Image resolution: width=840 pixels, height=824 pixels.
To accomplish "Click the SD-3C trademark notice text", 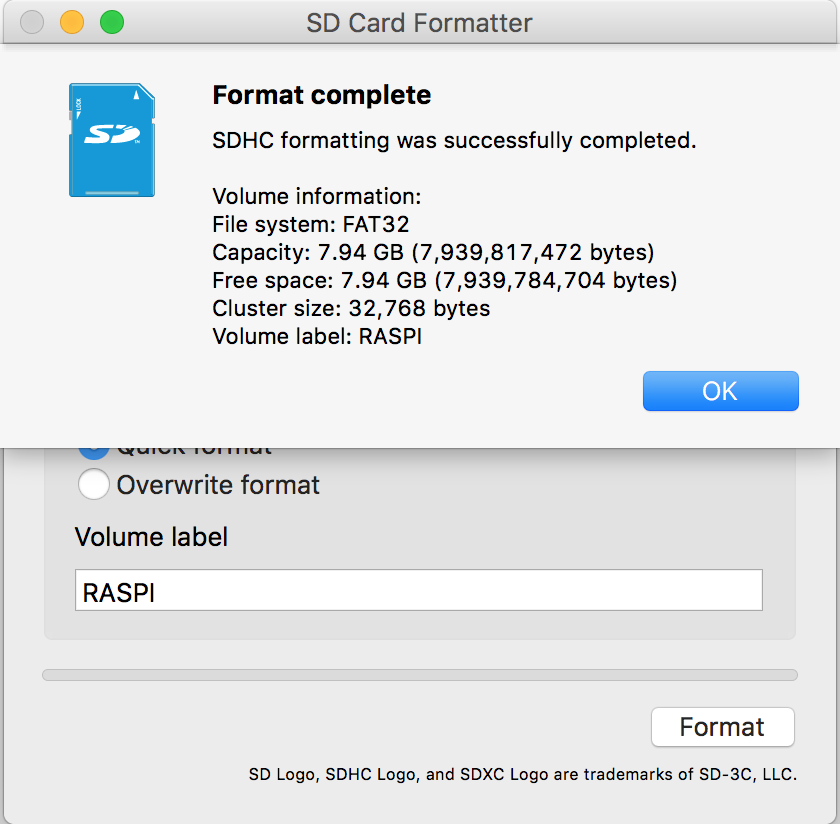I will click(x=522, y=774).
